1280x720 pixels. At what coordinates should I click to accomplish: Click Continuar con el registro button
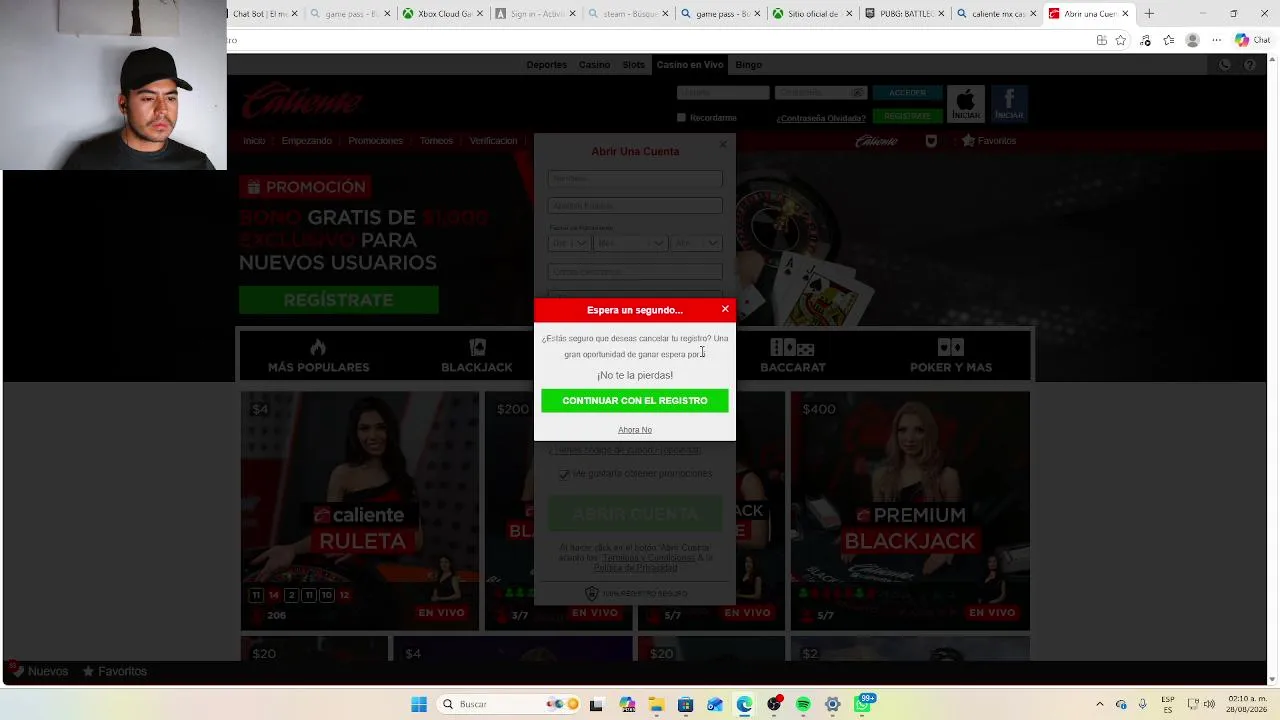click(x=635, y=401)
